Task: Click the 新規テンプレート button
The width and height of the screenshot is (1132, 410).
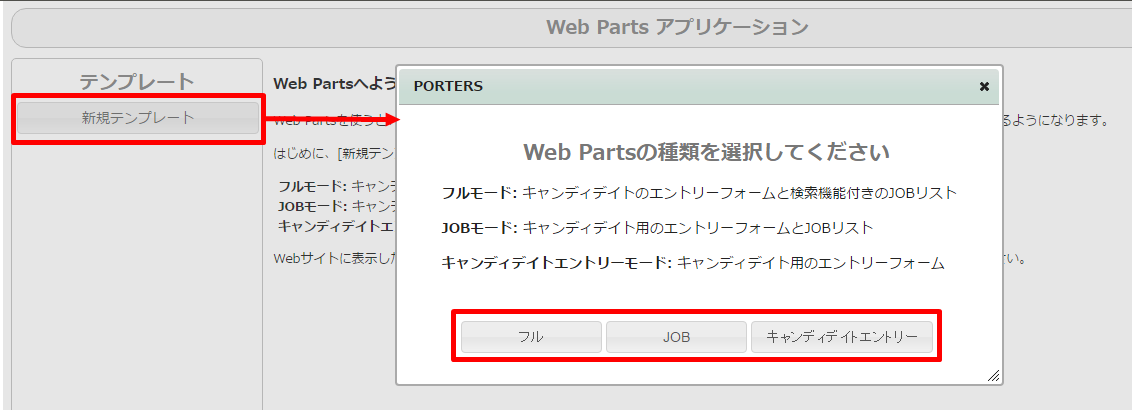Action: 137,118
